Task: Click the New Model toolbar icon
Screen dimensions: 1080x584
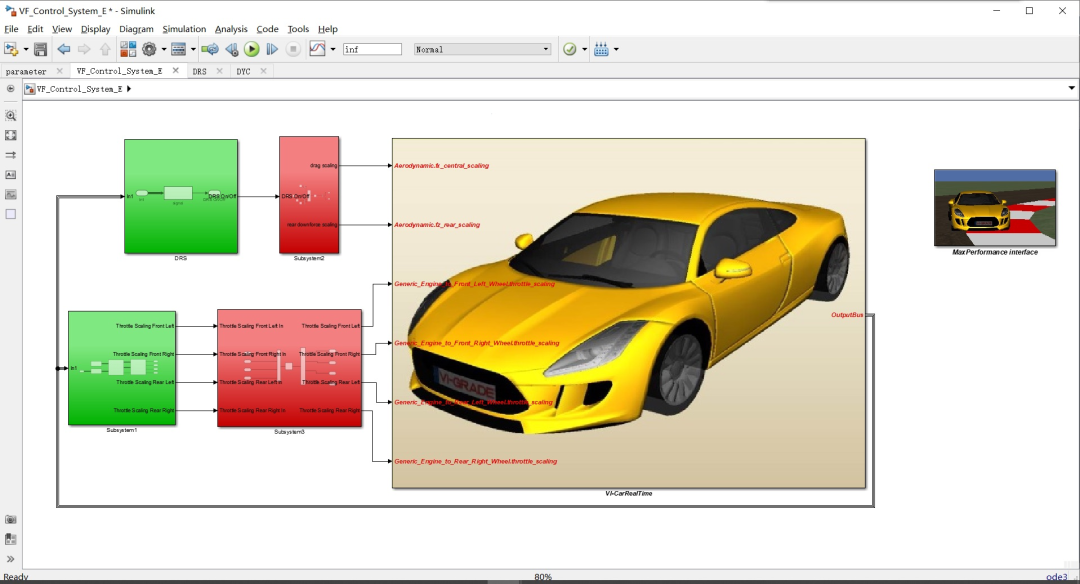Action: [x=10, y=49]
